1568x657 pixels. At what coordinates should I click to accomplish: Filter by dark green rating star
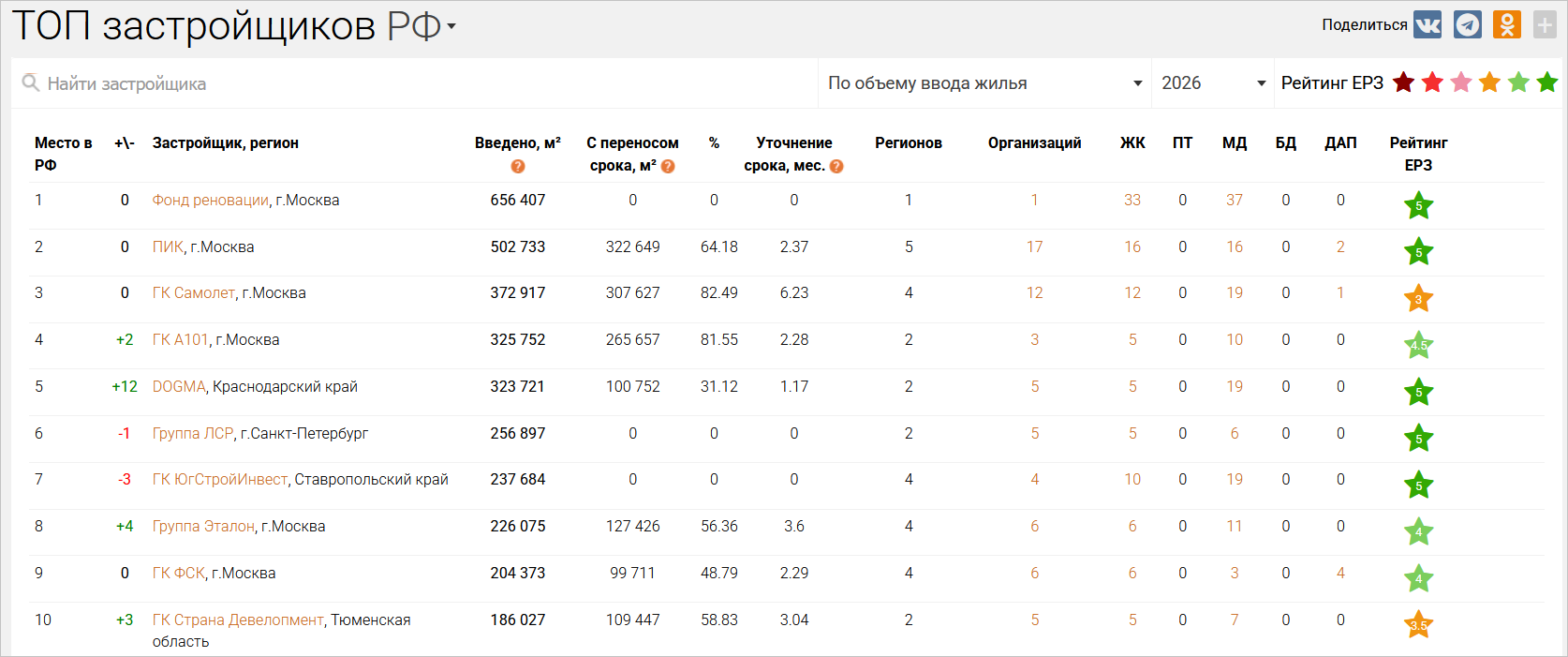(1547, 82)
